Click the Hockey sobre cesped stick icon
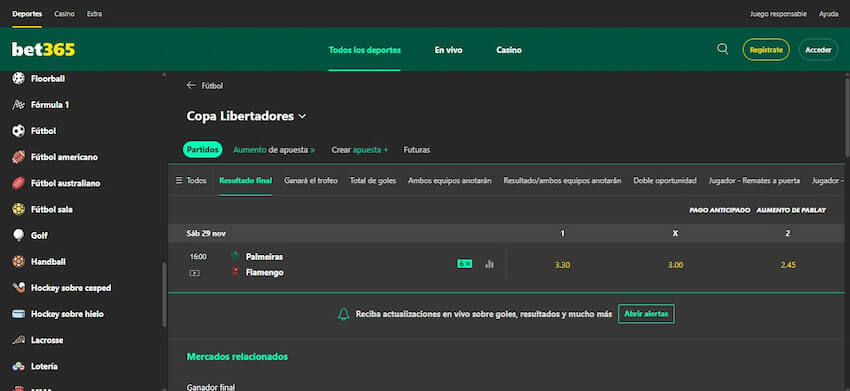This screenshot has width=850, height=391. click(x=18, y=288)
